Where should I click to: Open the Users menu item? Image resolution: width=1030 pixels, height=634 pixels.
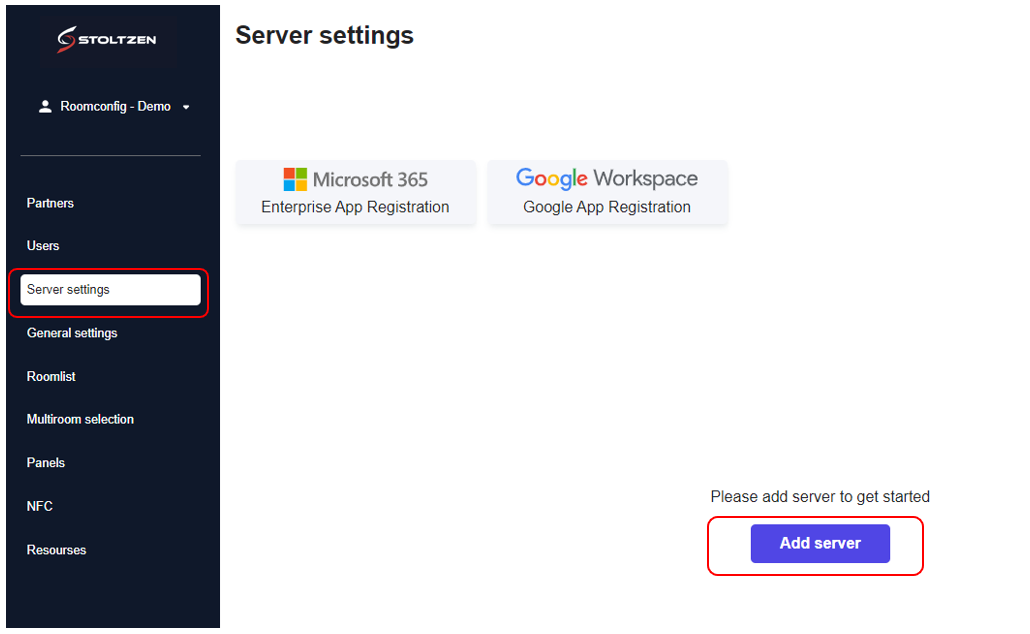43,246
